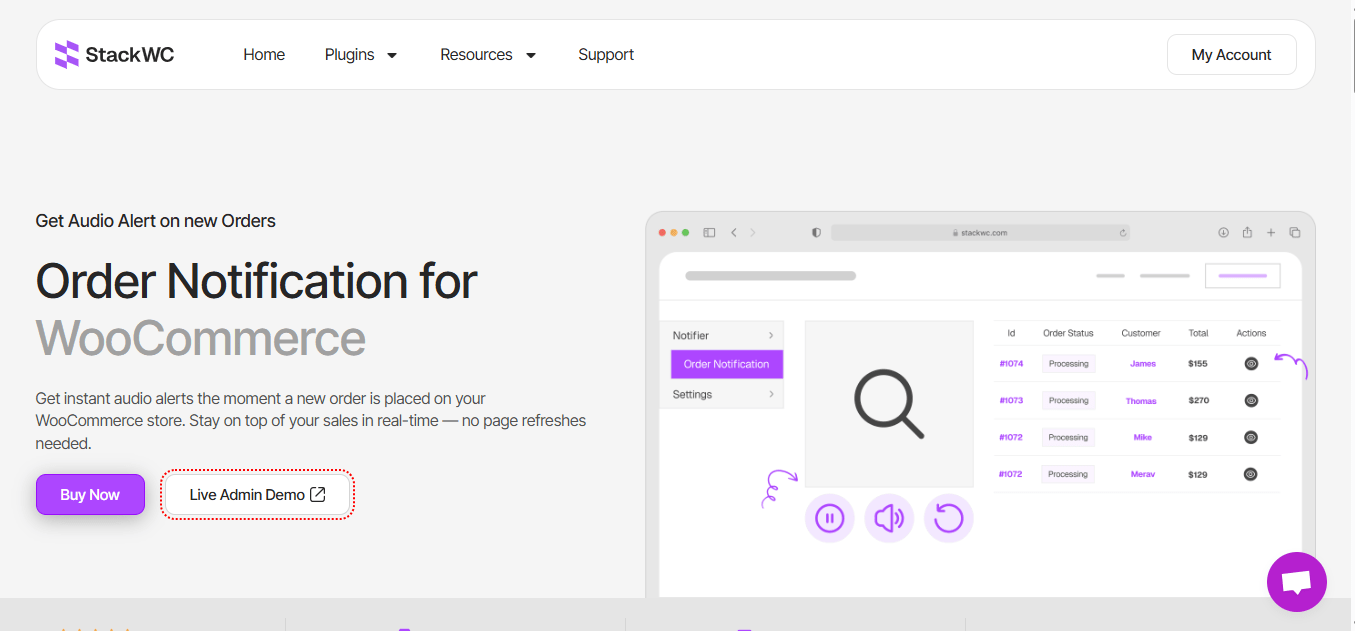Click the speaker volume icon
Image resolution: width=1355 pixels, height=631 pixels.
tap(889, 518)
